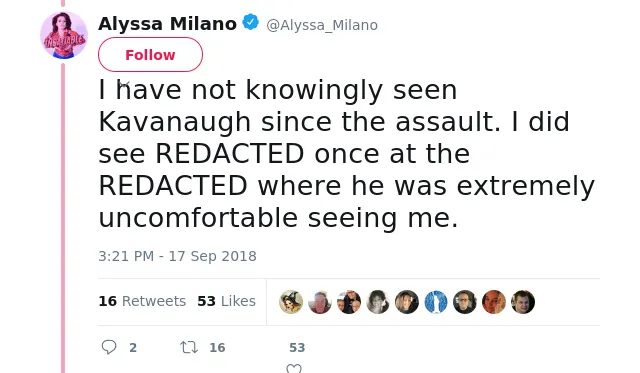The height and width of the screenshot is (373, 640).
Task: Click the reply count 2
Action: [x=133, y=348]
